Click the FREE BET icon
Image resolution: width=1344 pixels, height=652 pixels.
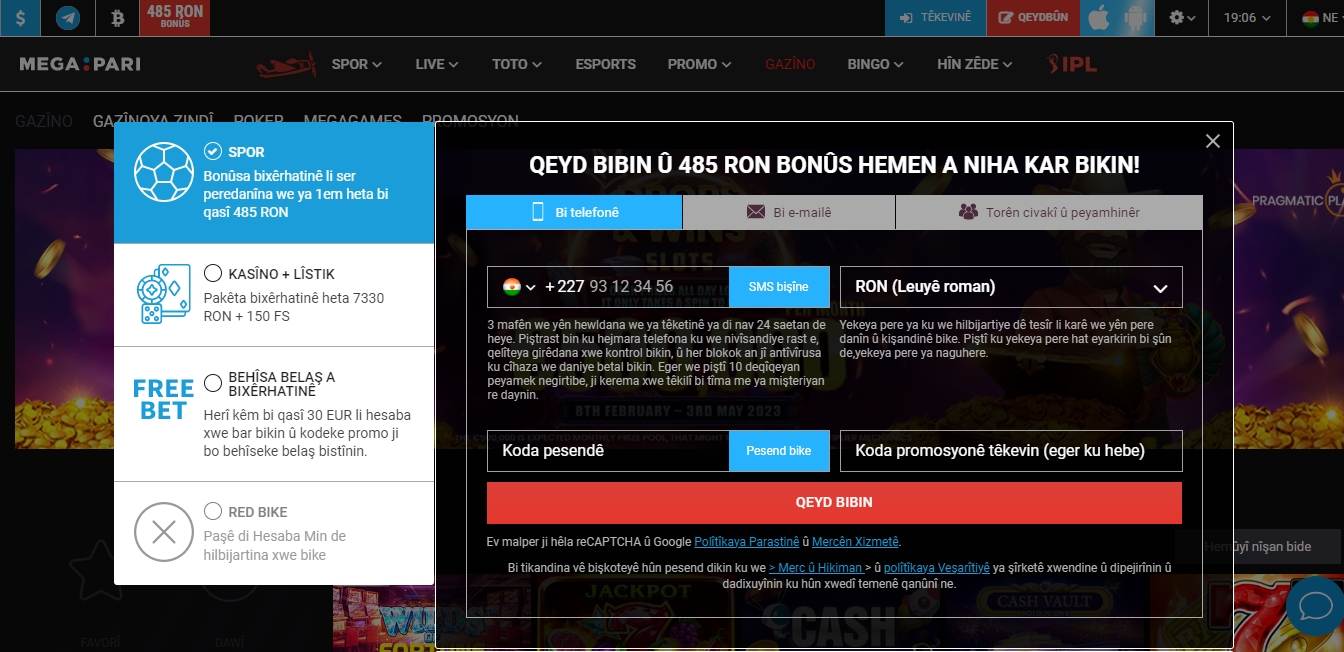click(x=163, y=399)
